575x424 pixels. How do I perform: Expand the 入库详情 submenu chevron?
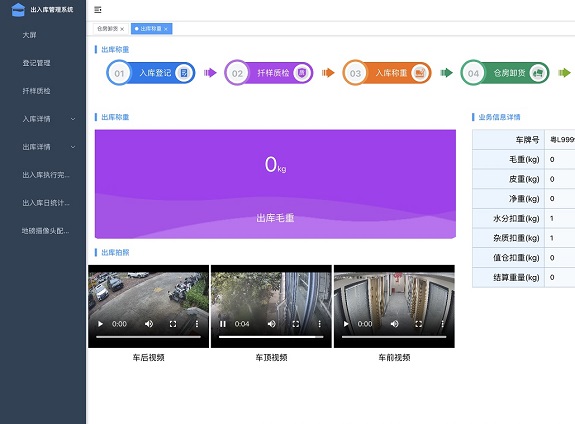coord(73,119)
